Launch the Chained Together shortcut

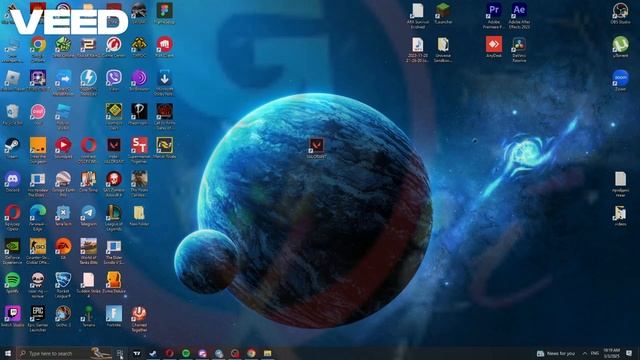[139, 314]
